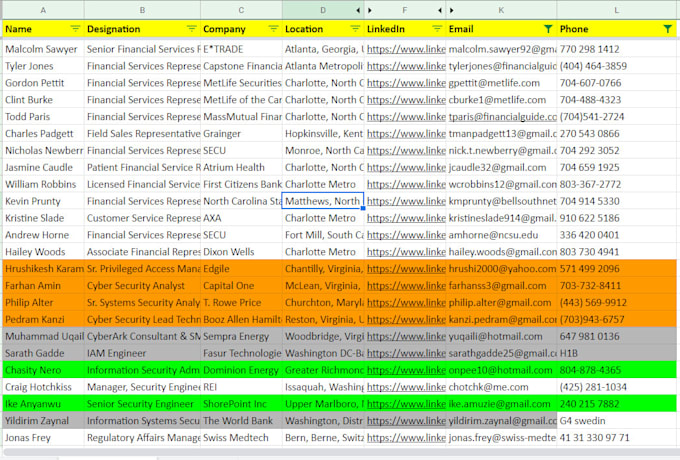The width and height of the screenshot is (680, 460).
Task: Select the E*TRADE company cell
Action: 241,49
